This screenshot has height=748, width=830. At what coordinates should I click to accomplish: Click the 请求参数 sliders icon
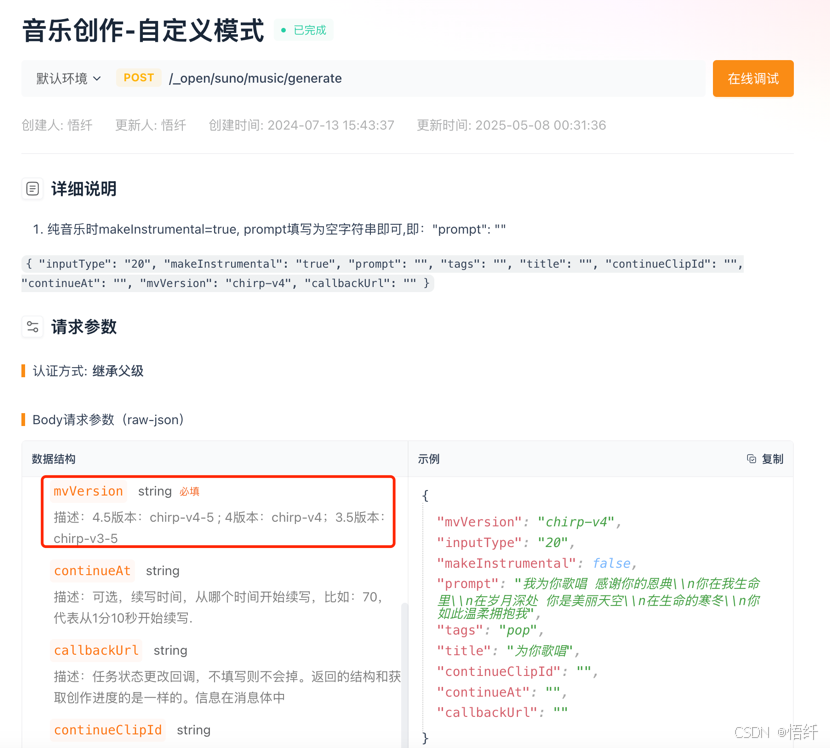click(32, 327)
